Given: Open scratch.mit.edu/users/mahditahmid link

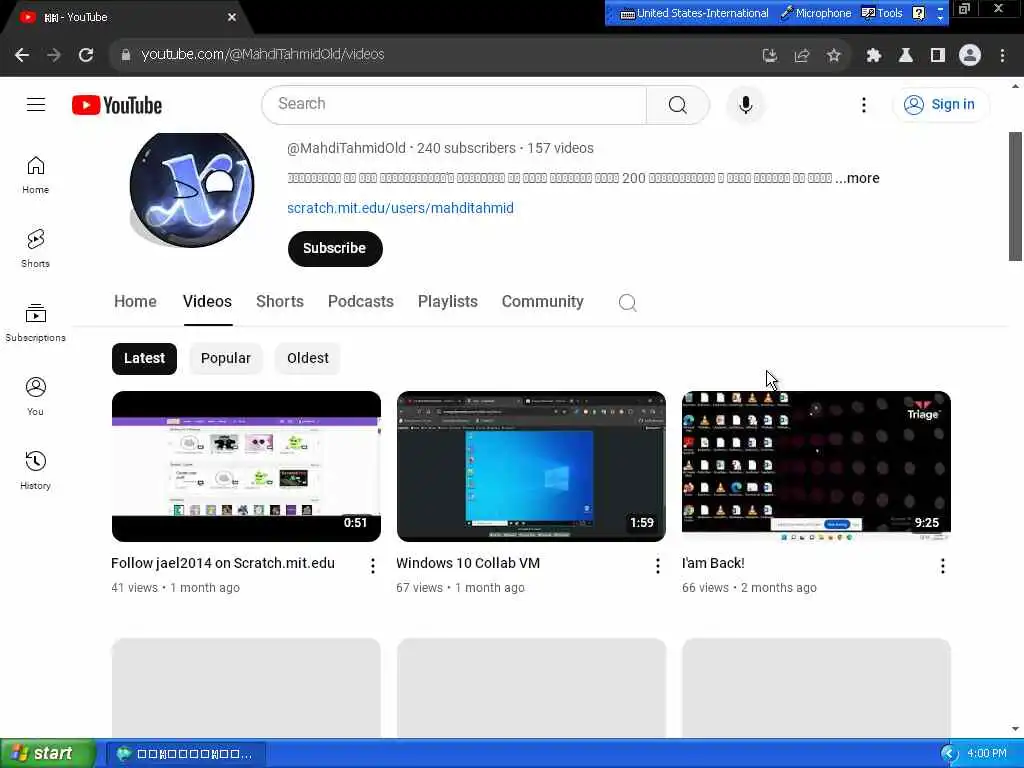Looking at the screenshot, I should click(400, 208).
